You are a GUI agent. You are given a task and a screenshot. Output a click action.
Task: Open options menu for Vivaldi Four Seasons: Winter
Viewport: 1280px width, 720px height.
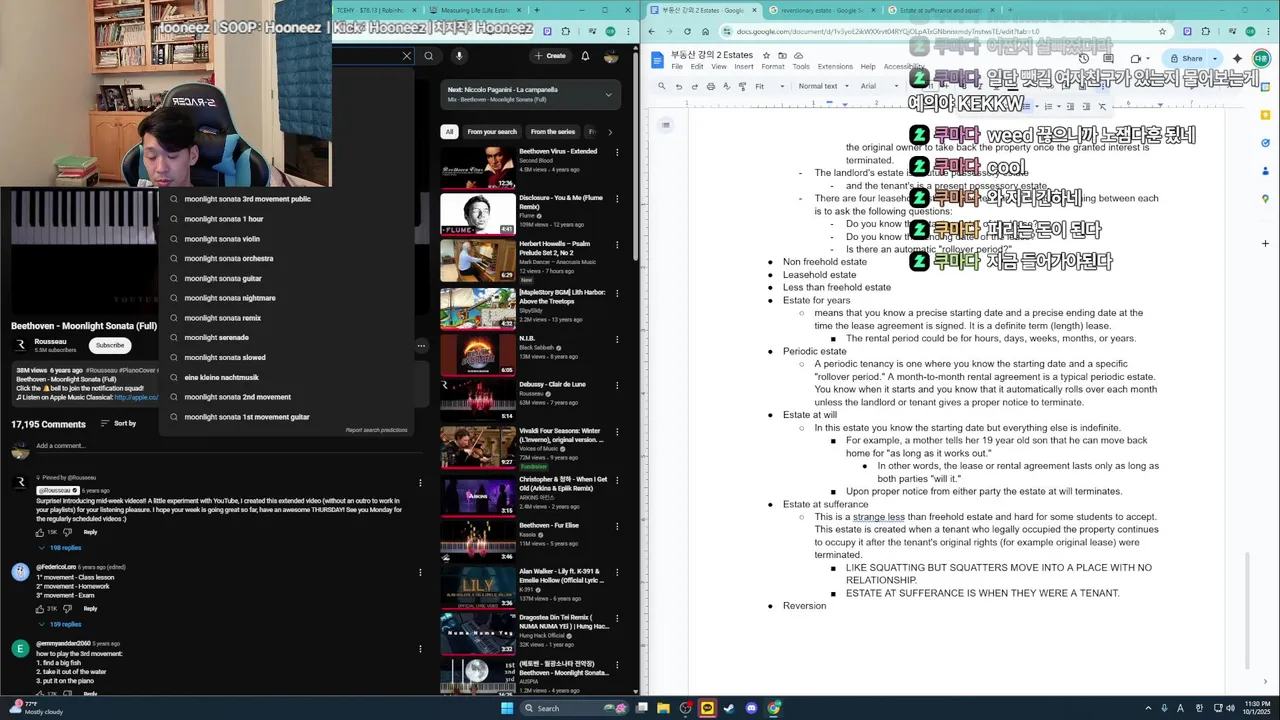pyautogui.click(x=617, y=432)
